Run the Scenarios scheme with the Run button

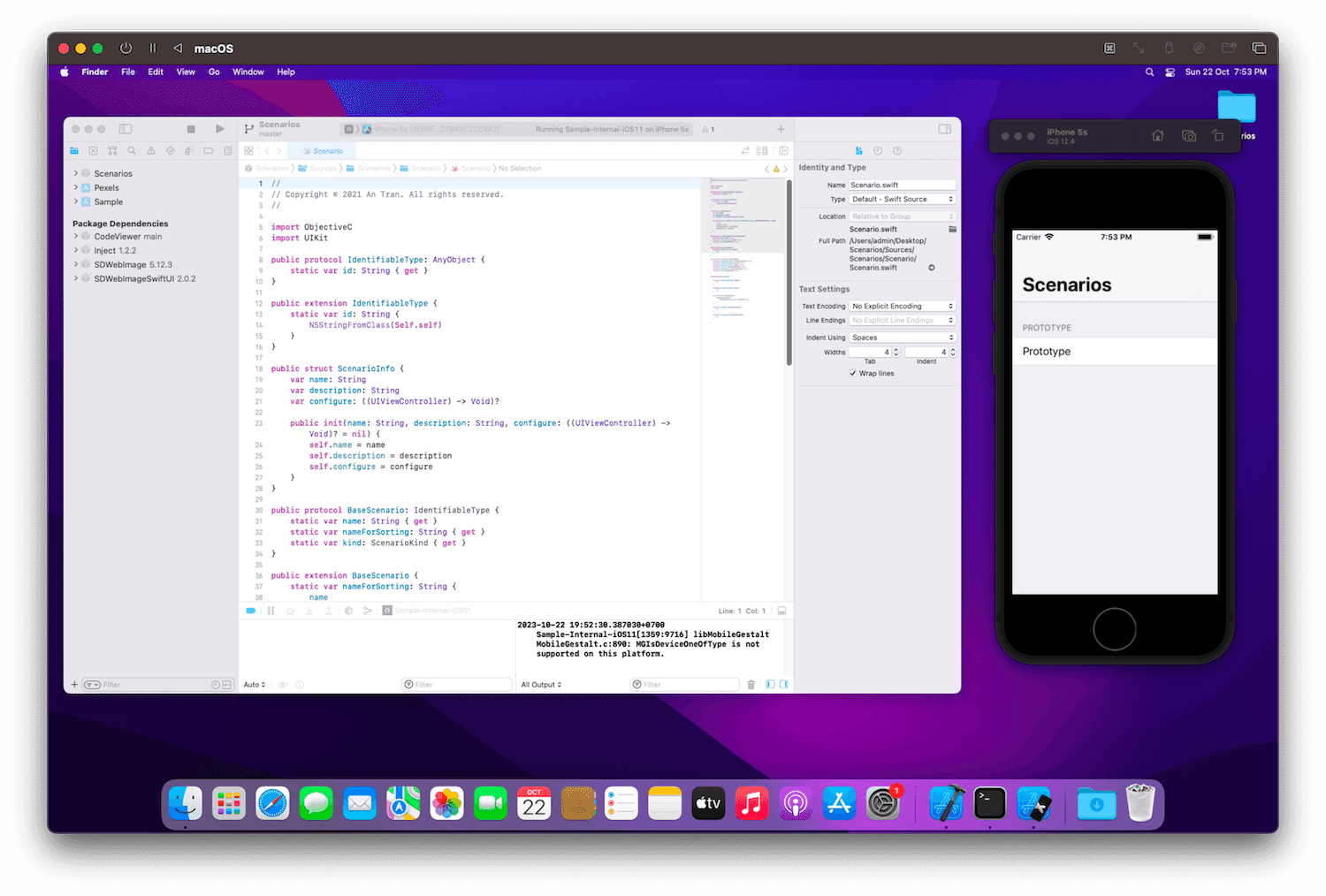pyautogui.click(x=220, y=128)
